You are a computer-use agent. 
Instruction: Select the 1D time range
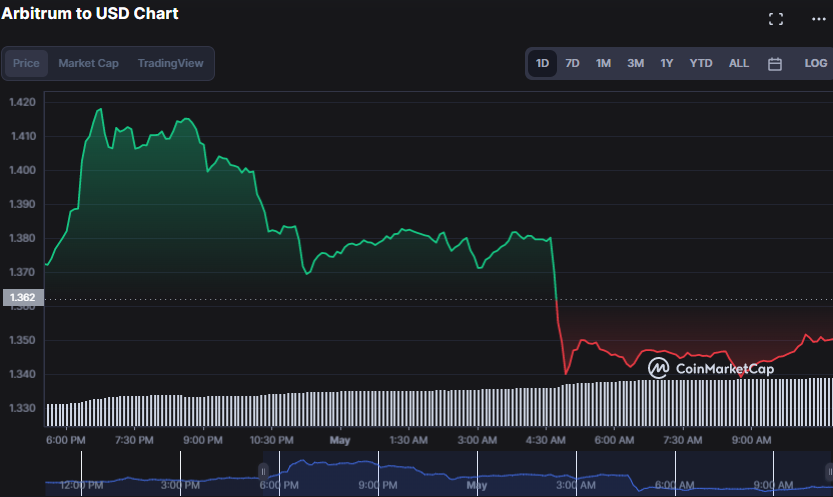click(x=542, y=63)
